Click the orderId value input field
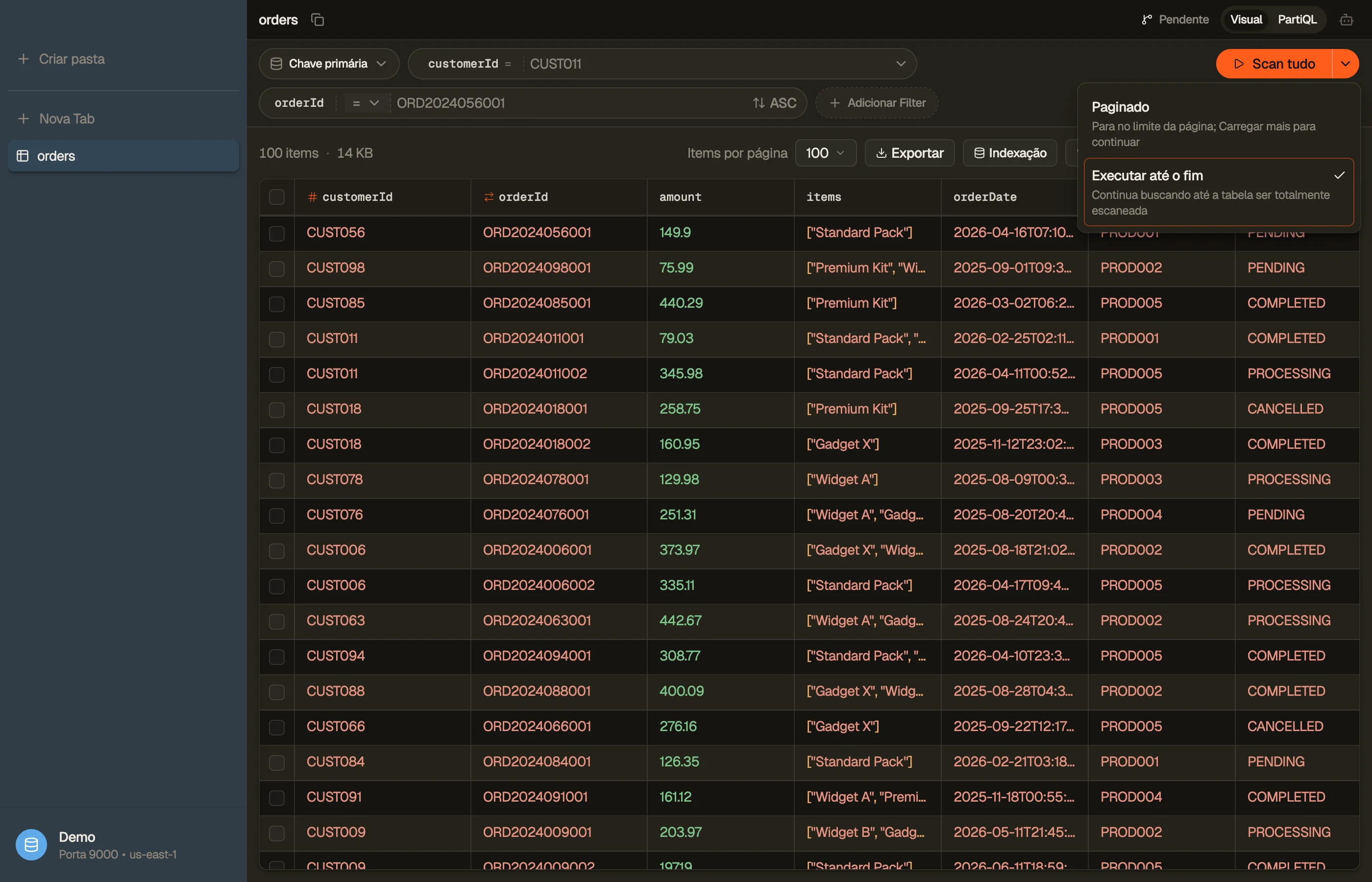The width and height of the screenshot is (1372, 882). pos(570,103)
